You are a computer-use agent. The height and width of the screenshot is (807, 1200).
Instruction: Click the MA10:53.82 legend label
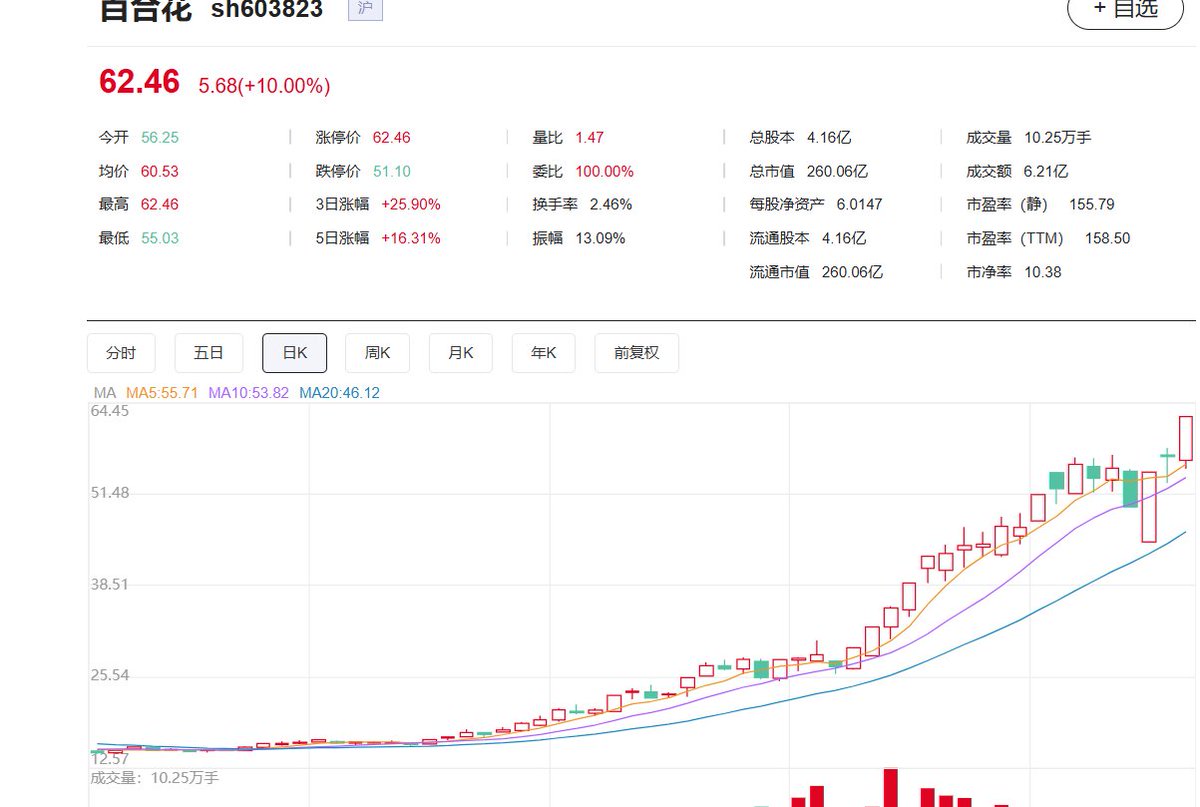click(249, 393)
